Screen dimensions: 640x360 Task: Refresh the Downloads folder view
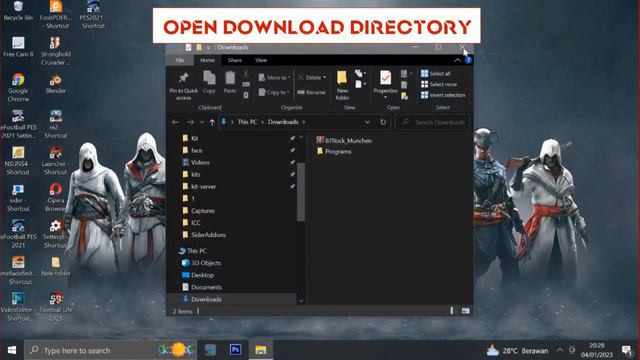click(x=383, y=122)
